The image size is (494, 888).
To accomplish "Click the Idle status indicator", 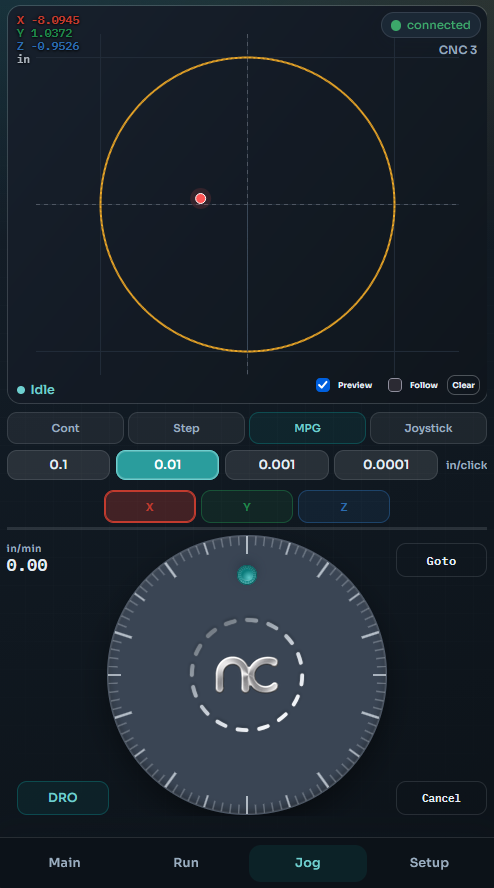I will tap(36, 390).
